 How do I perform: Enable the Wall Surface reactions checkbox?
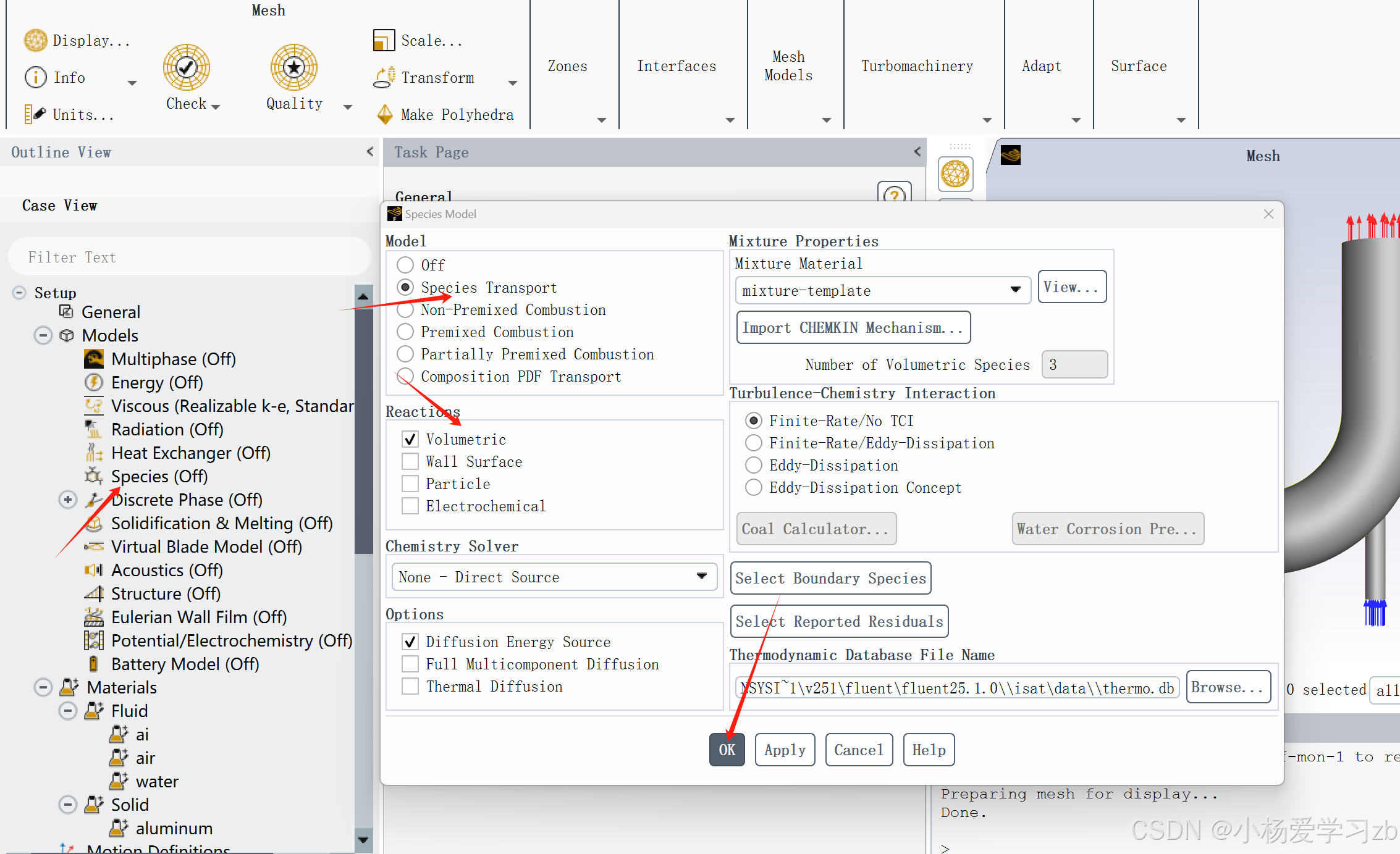410,462
